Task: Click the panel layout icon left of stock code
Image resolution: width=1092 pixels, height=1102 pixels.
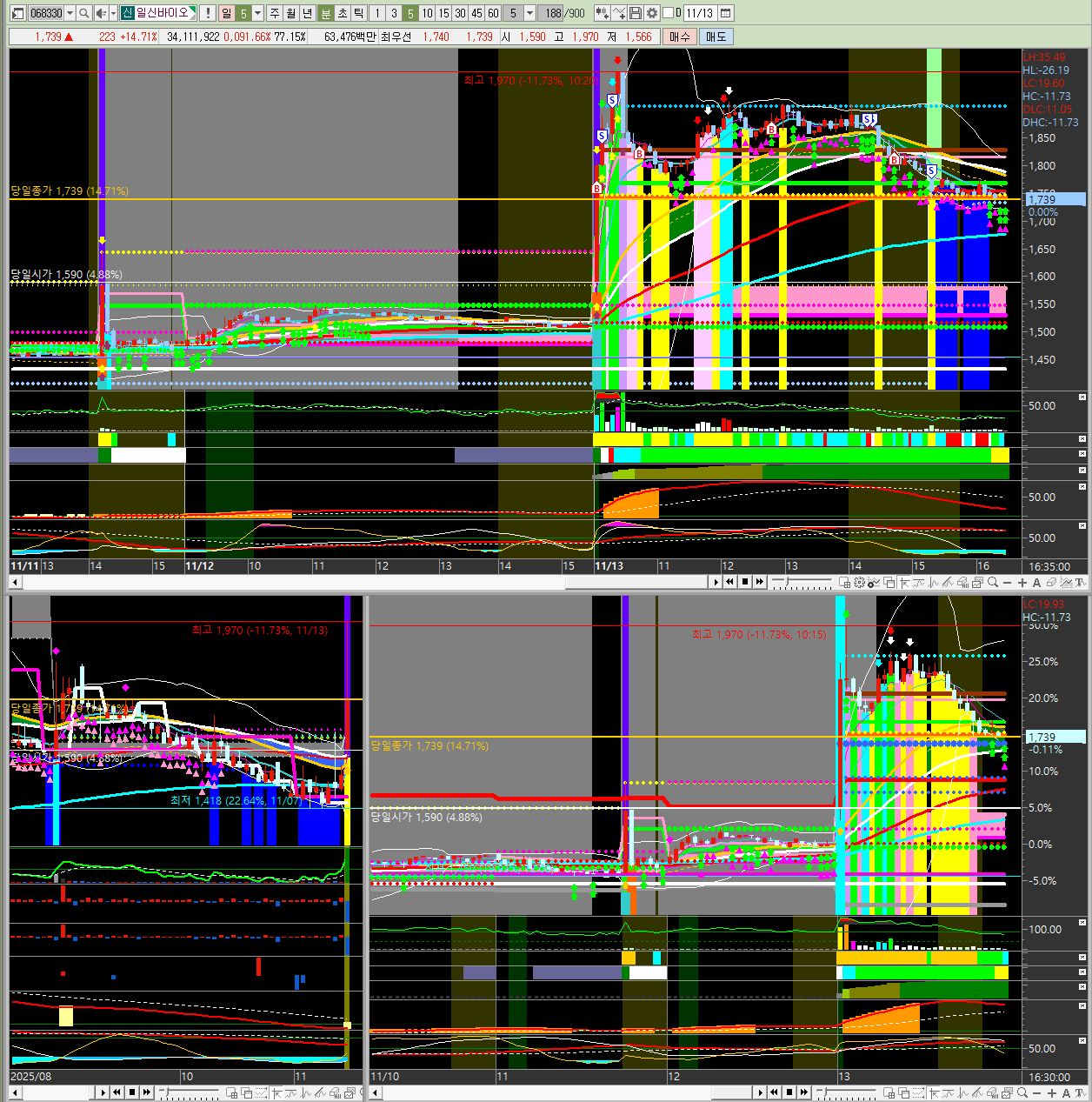Action: click(x=17, y=13)
